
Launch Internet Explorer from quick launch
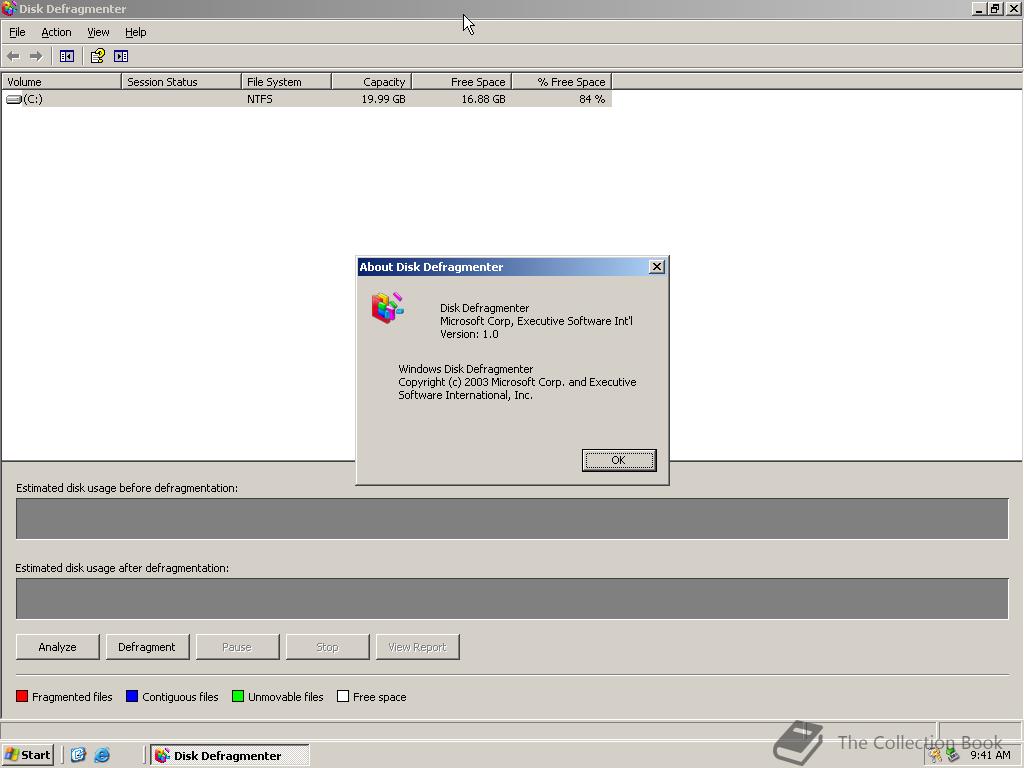(102, 755)
